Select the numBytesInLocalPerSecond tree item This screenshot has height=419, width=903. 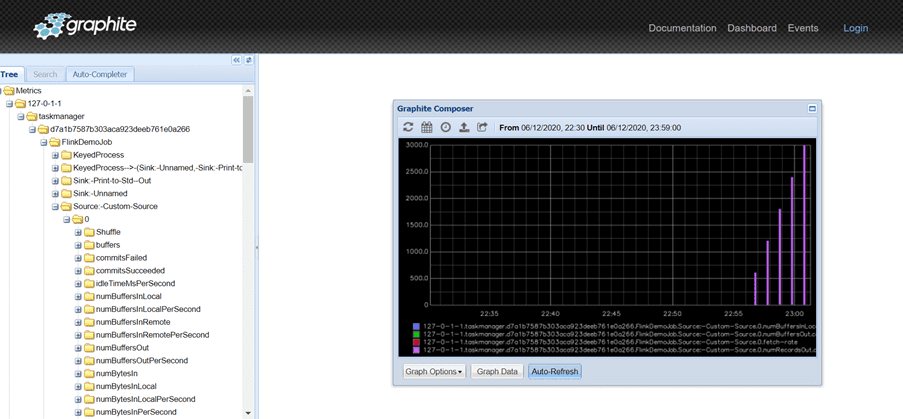click(x=146, y=399)
